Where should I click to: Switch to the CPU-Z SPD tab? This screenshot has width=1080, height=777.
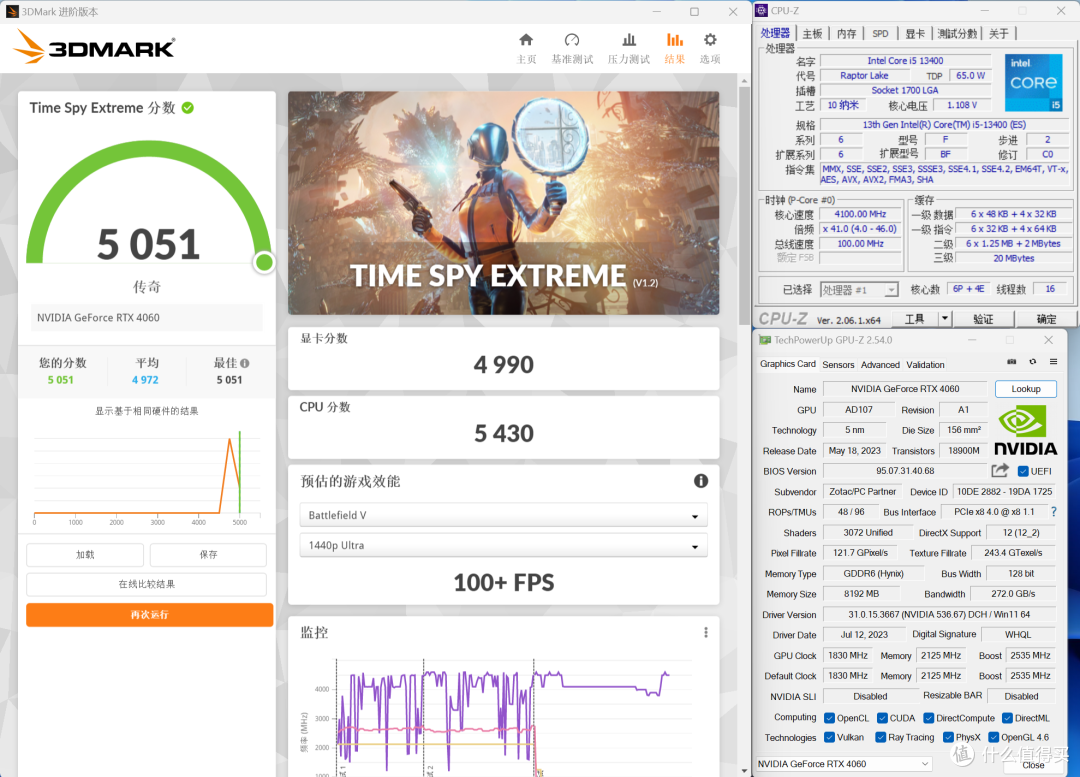[x=880, y=33]
